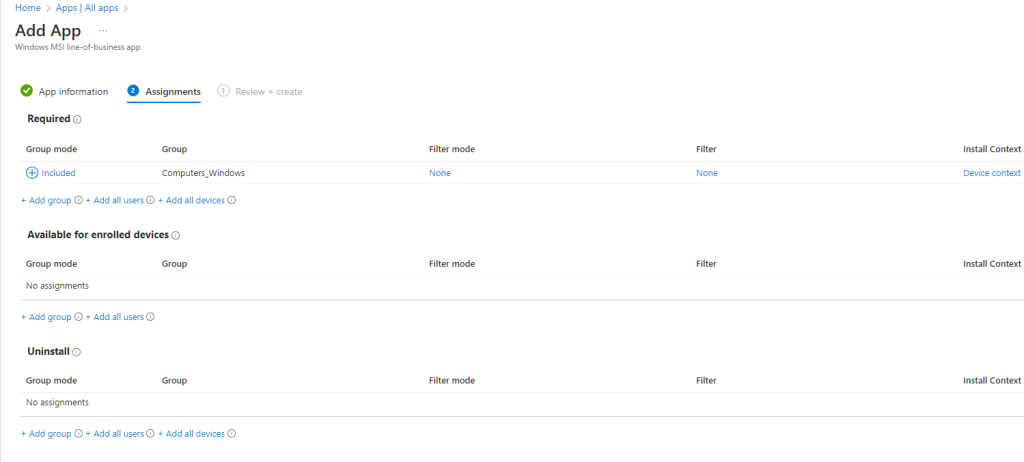Click Add all users under Required section
The height and width of the screenshot is (462, 1024).
[x=115, y=200]
